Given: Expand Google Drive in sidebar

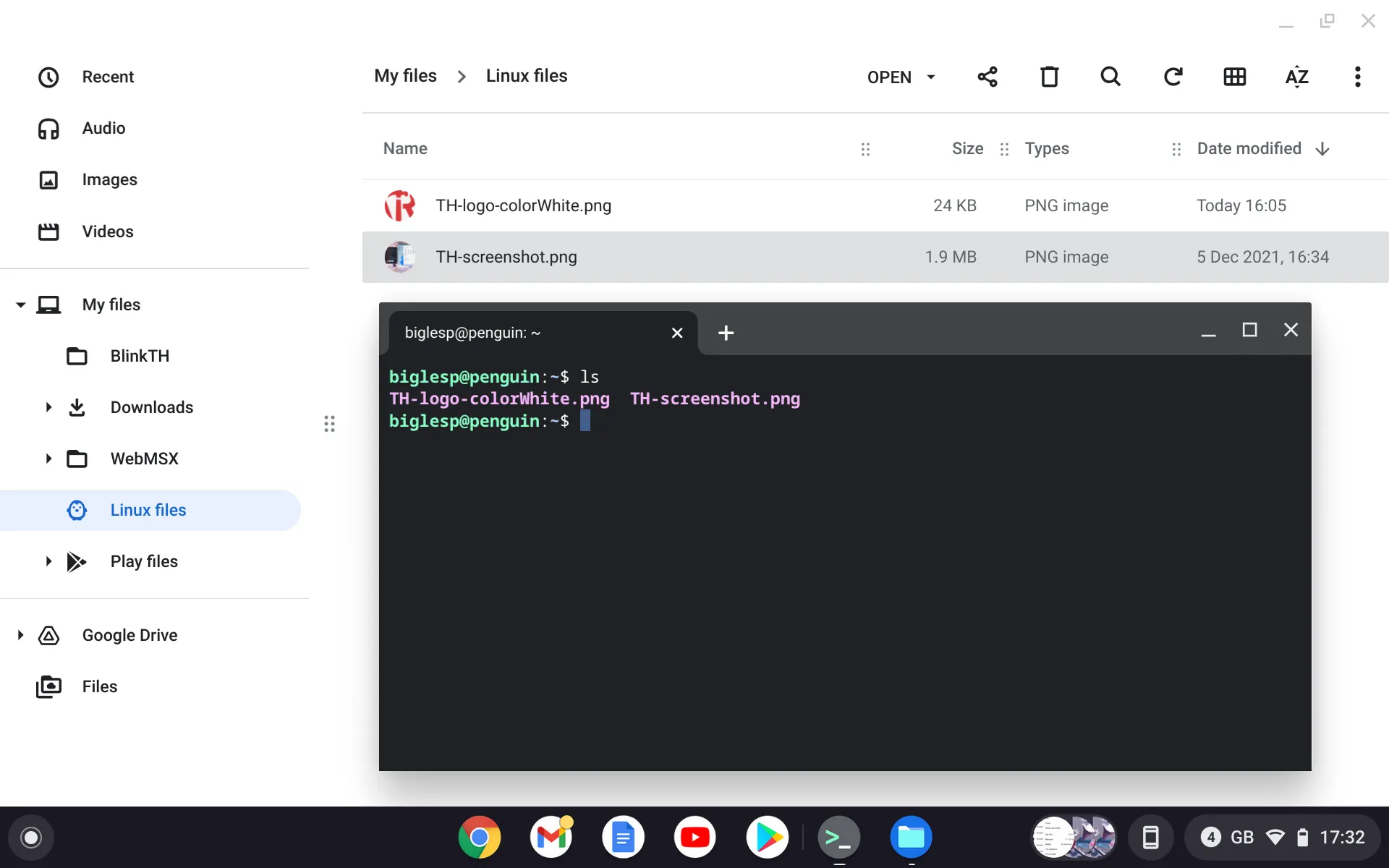Looking at the screenshot, I should (20, 635).
